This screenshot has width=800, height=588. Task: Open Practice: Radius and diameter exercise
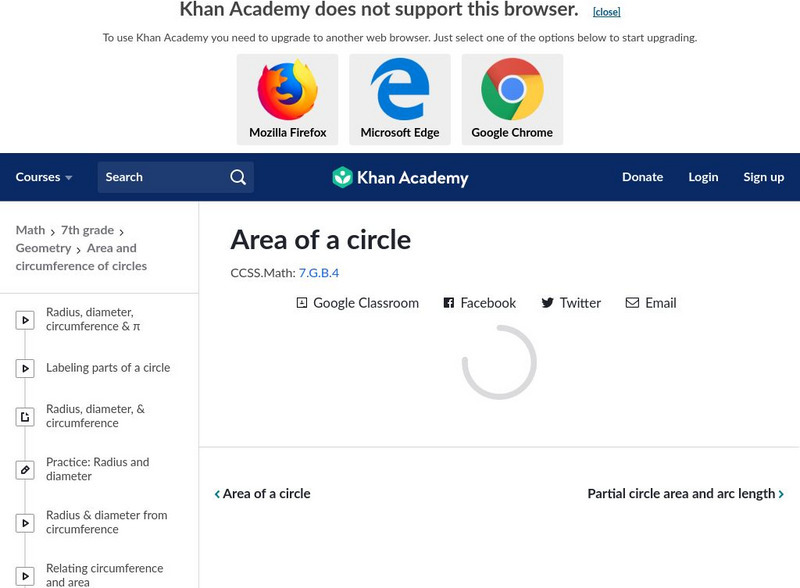97,469
